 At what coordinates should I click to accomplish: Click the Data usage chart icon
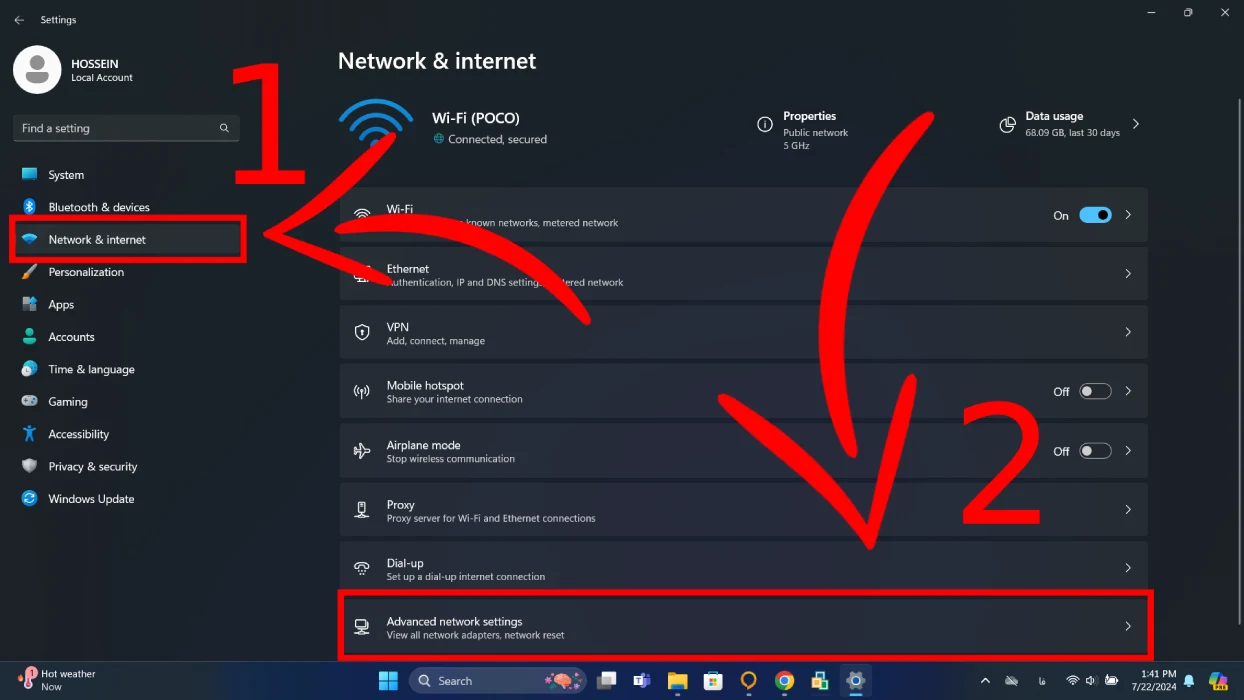1007,125
